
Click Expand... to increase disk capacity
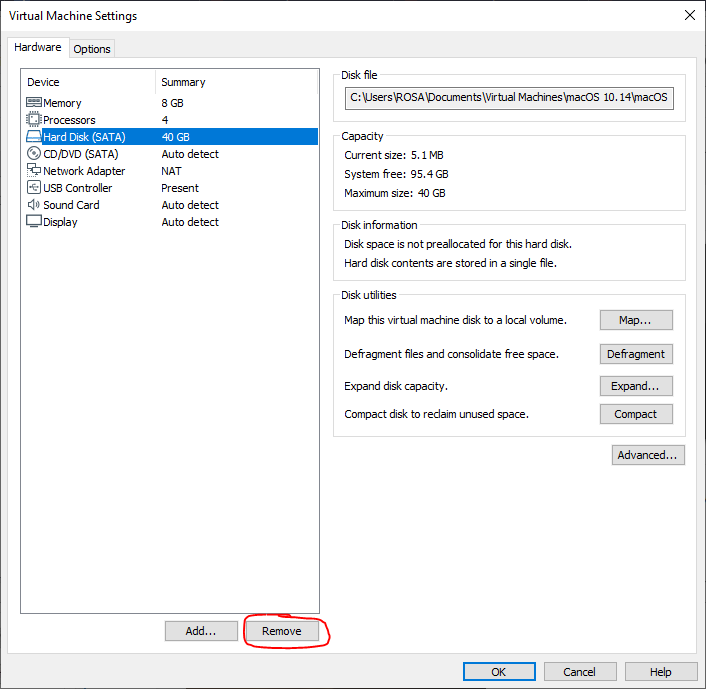coord(636,386)
